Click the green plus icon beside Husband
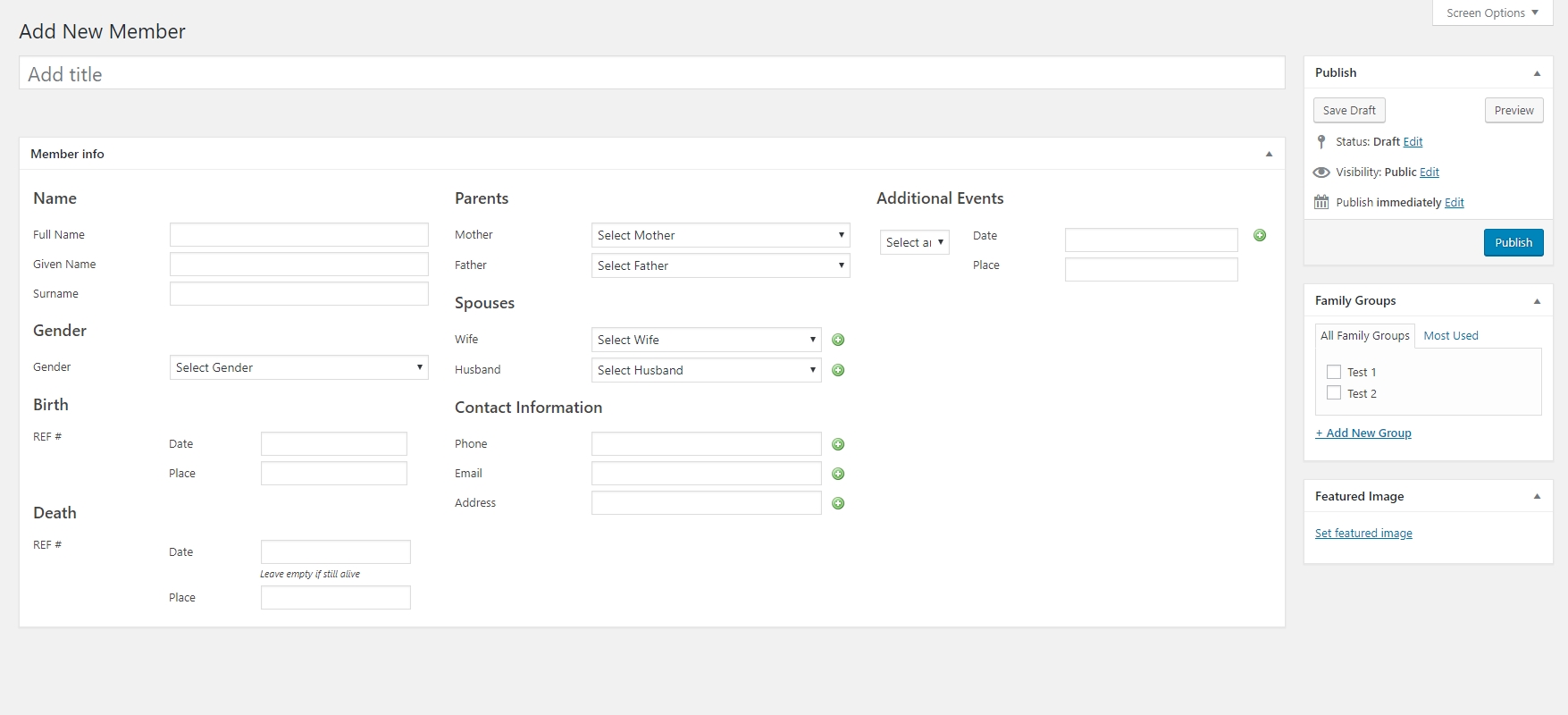Viewport: 1568px width, 715px height. click(x=838, y=370)
